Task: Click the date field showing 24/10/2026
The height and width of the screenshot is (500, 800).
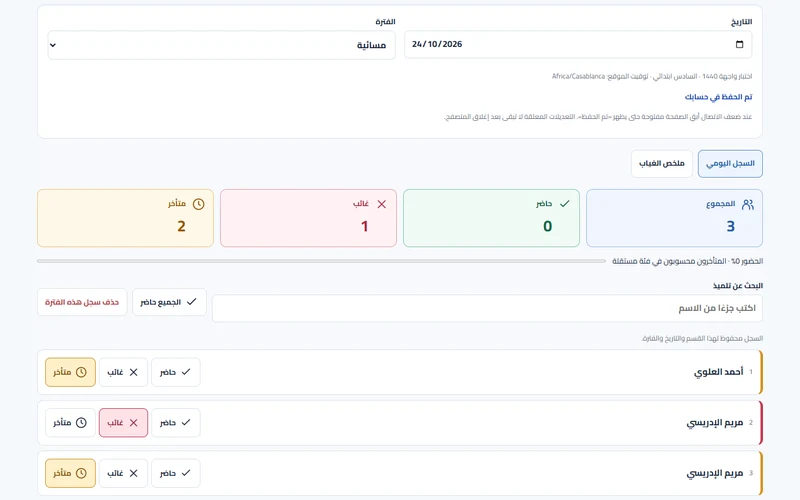Action: [x=578, y=44]
